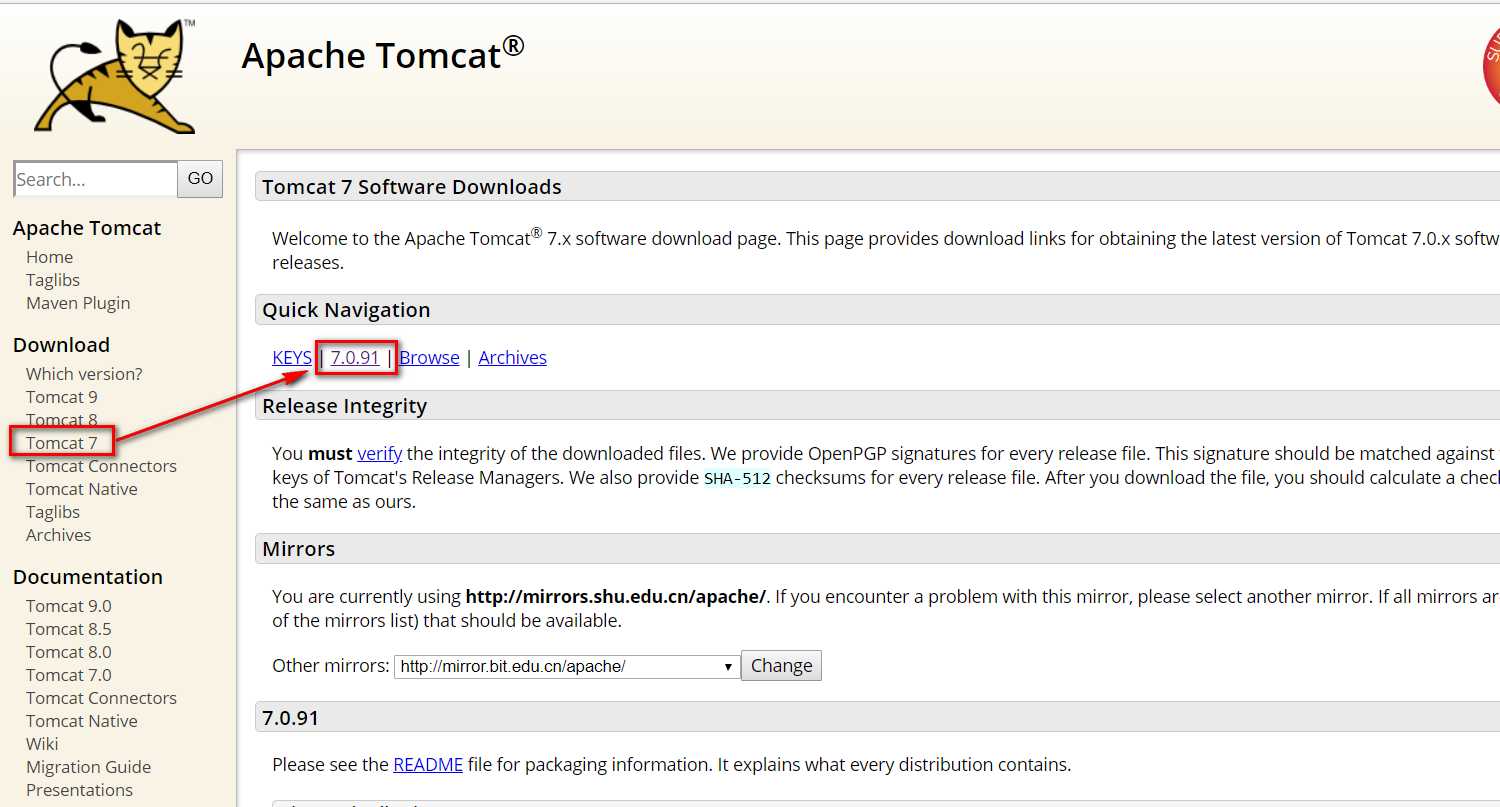Open Tomcat Connectors under Documentation

coord(101,698)
